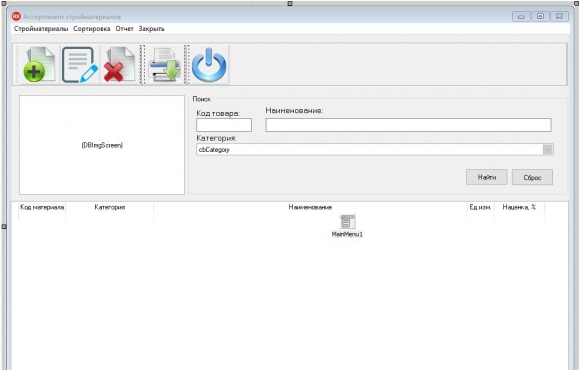Viewport: 580px width, 370px height.
Task: Select the edit record pencil icon
Action: click(80, 64)
